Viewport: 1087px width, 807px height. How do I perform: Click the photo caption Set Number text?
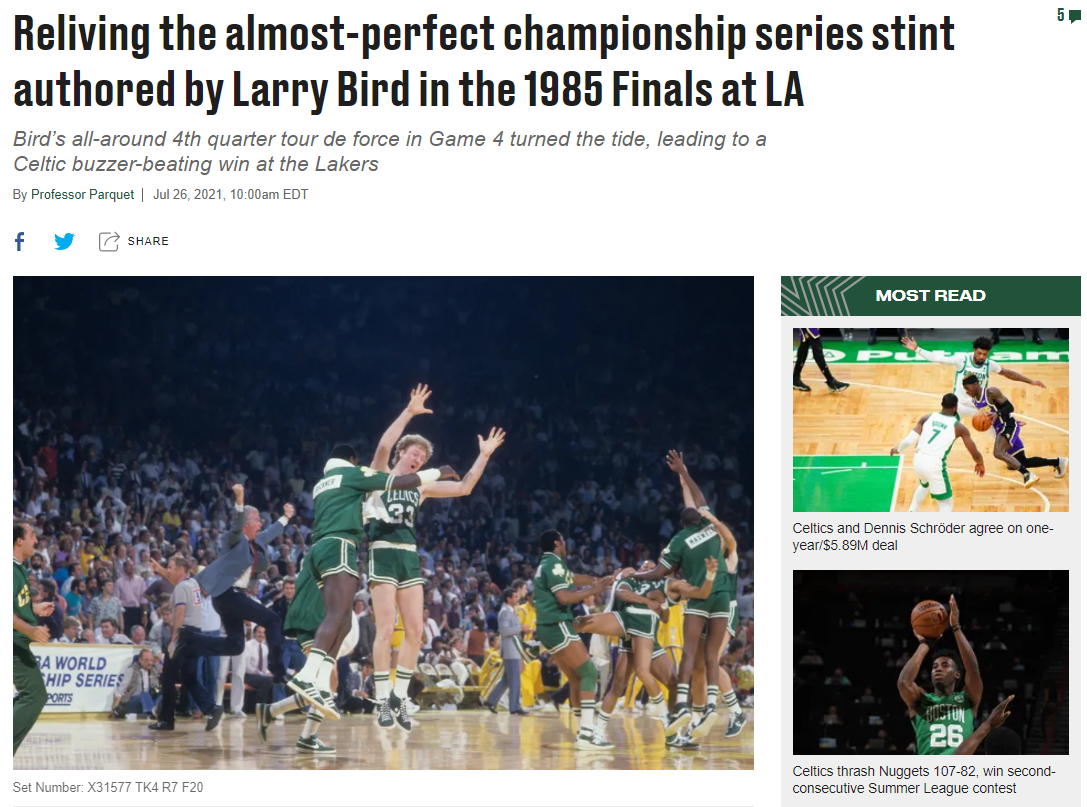pyautogui.click(x=108, y=788)
